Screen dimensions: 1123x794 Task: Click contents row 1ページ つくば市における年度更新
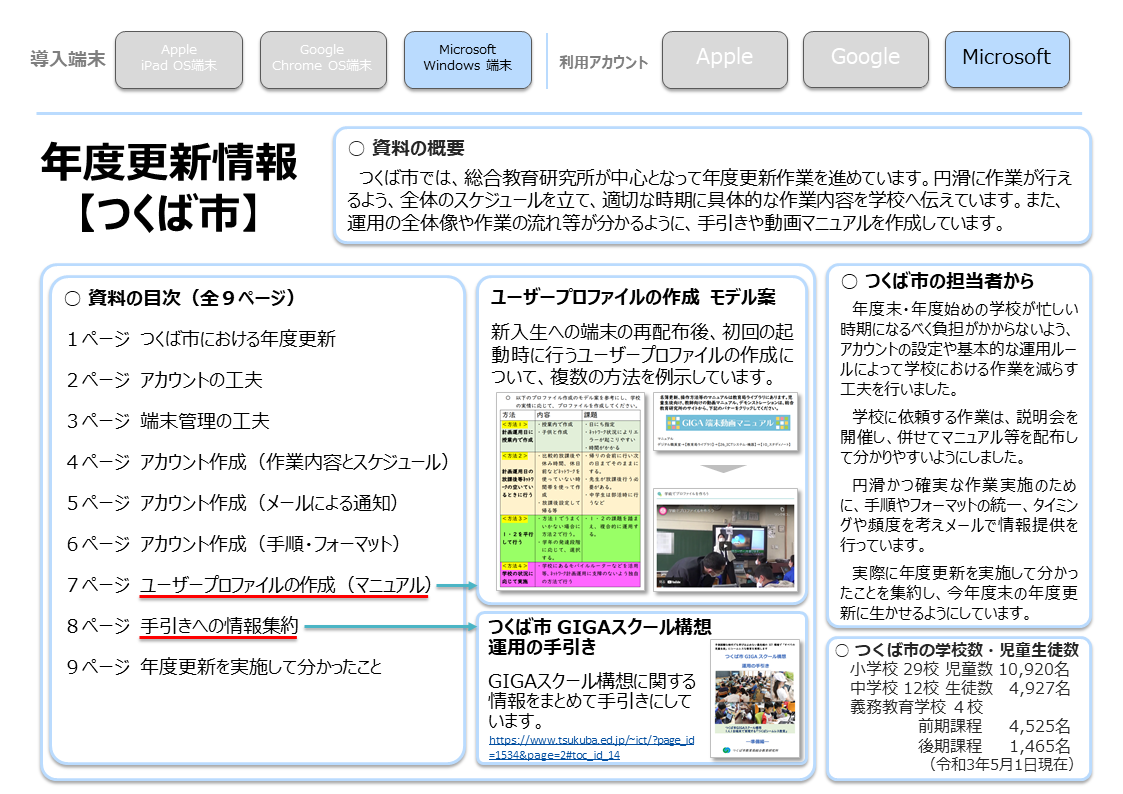tap(201, 339)
